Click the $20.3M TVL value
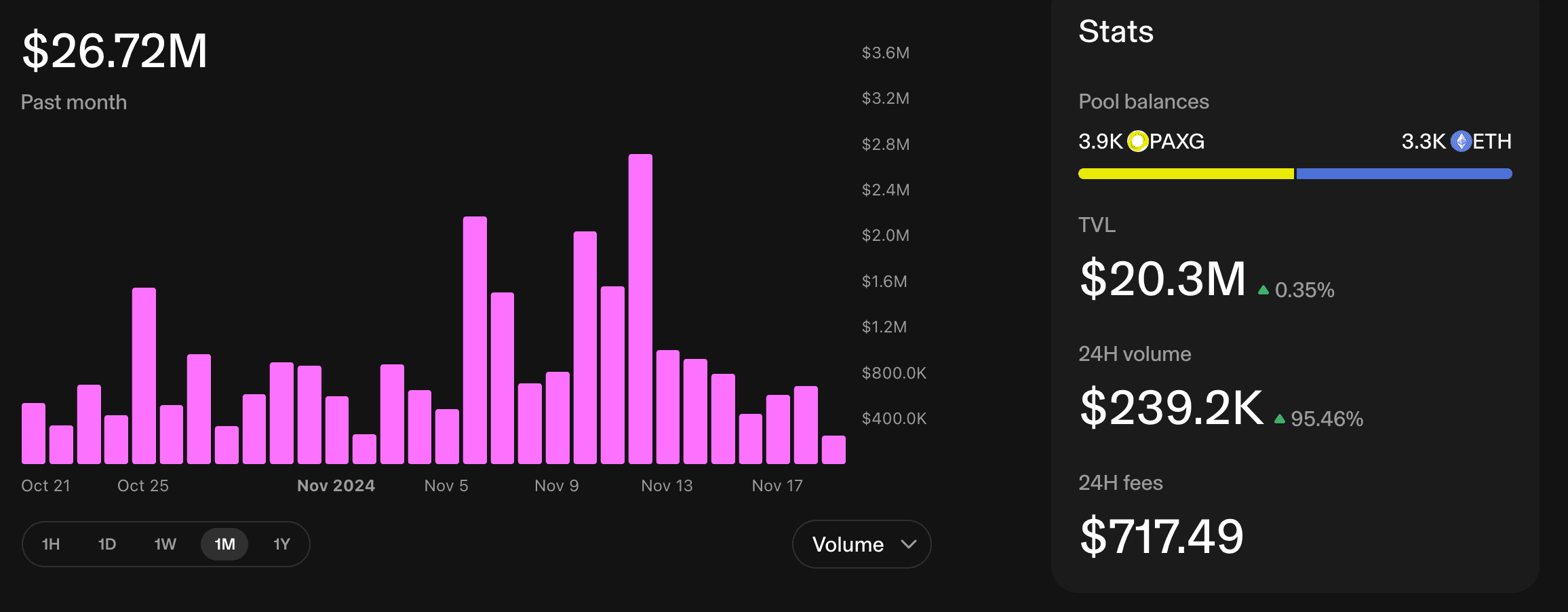1568x612 pixels. (1162, 279)
